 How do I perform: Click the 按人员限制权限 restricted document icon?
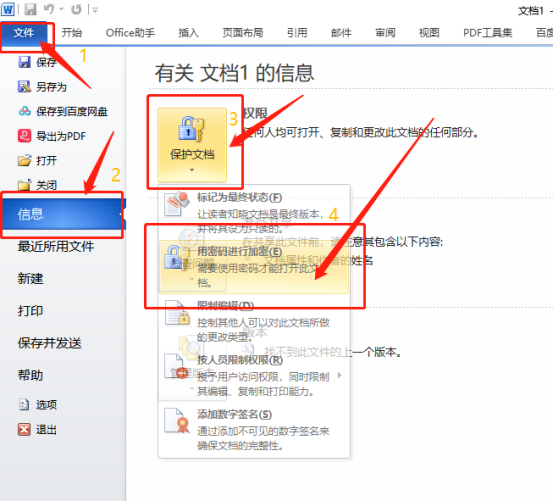click(x=176, y=366)
